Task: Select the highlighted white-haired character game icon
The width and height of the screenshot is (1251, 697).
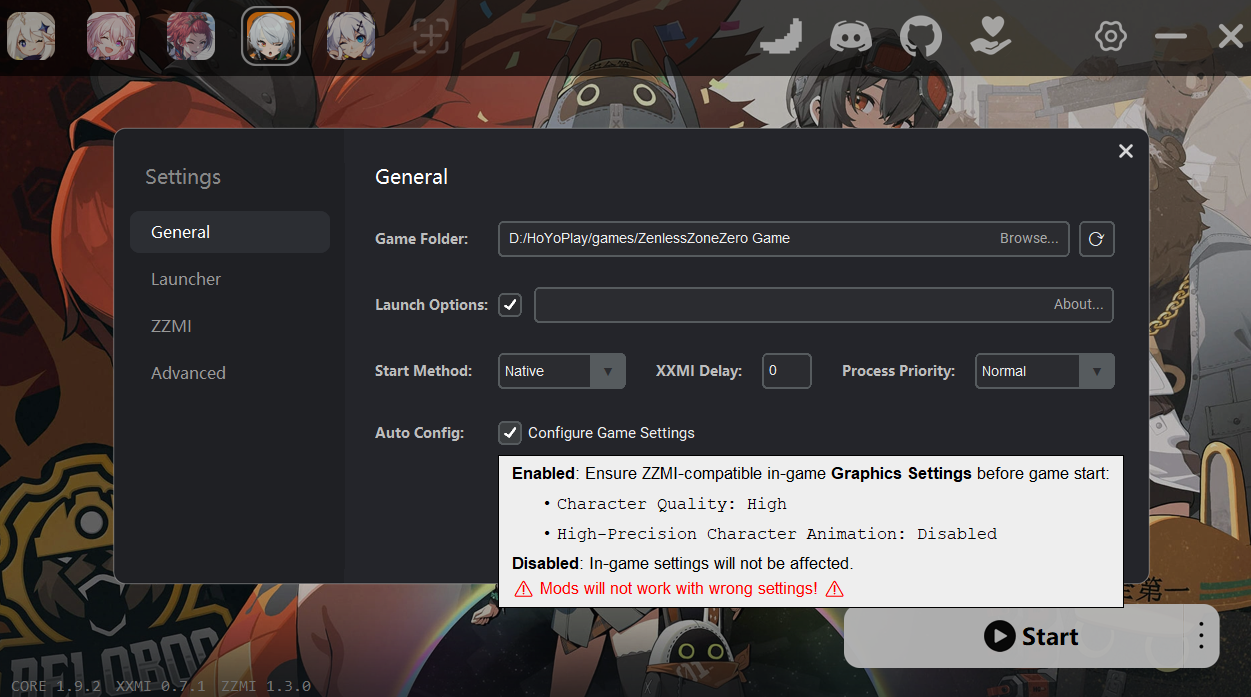Action: pyautogui.click(x=271, y=37)
